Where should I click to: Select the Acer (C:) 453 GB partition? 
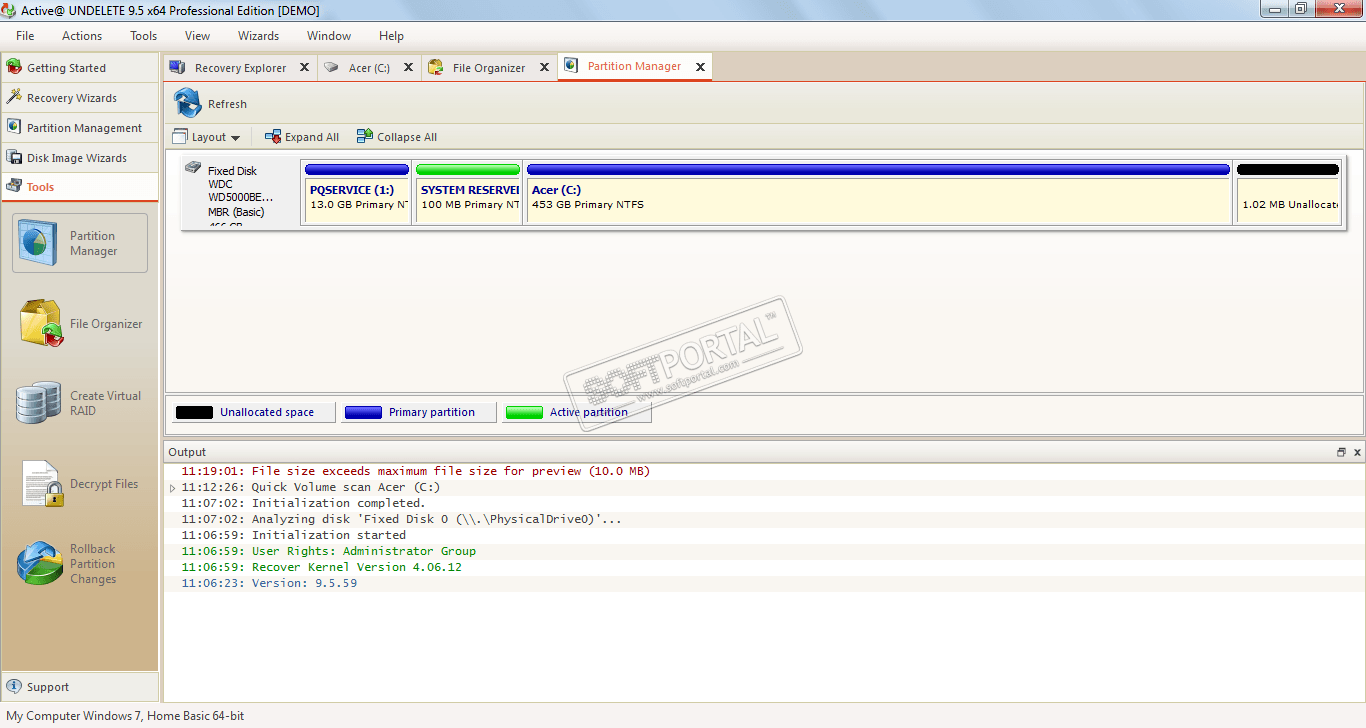[878, 192]
